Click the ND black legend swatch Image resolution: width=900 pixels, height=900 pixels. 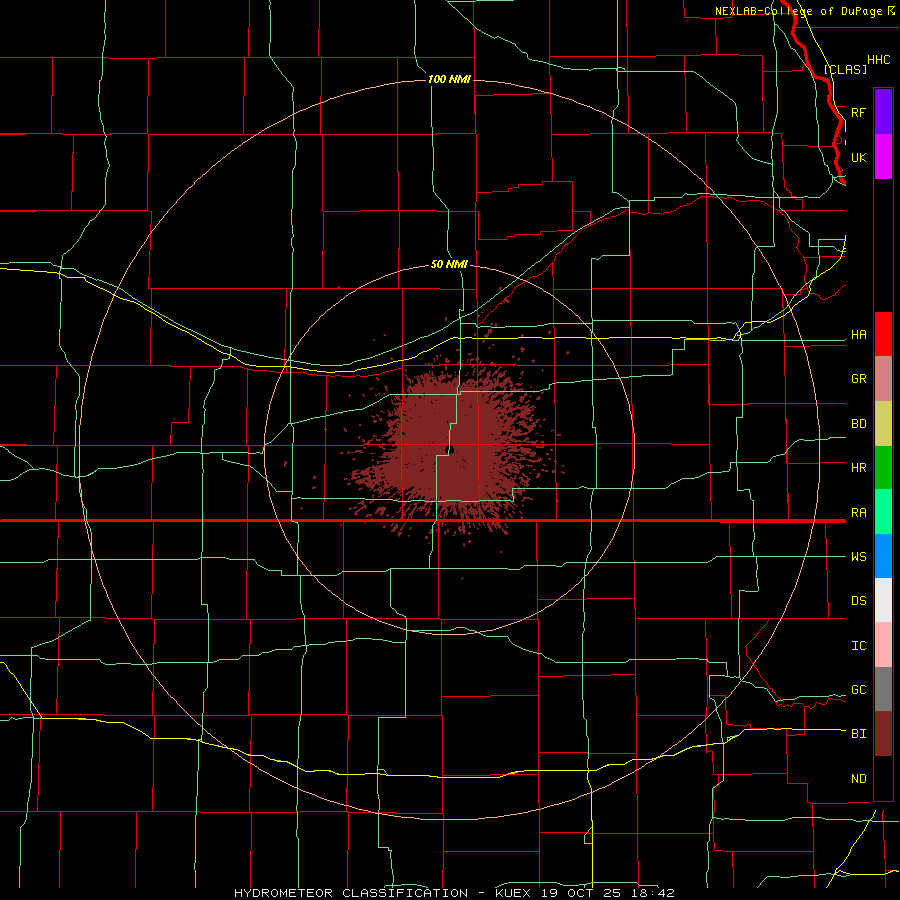pos(883,778)
